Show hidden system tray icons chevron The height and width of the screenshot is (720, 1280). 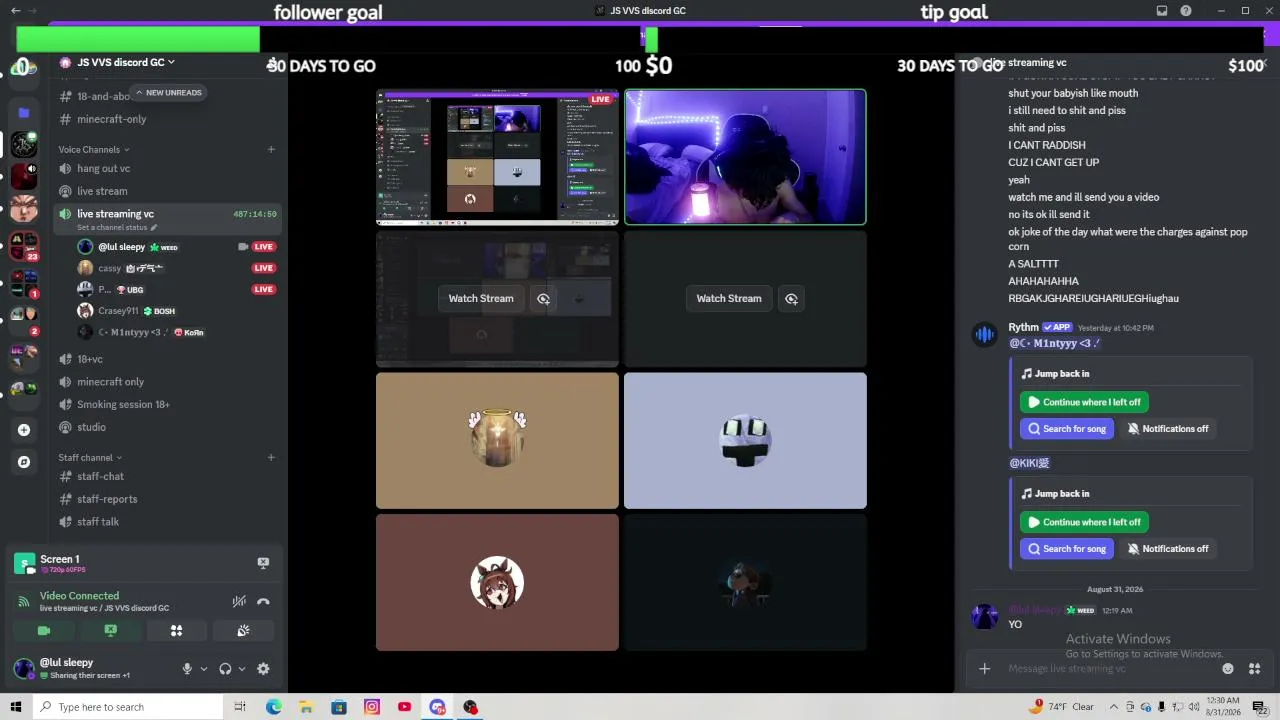coord(1115,707)
